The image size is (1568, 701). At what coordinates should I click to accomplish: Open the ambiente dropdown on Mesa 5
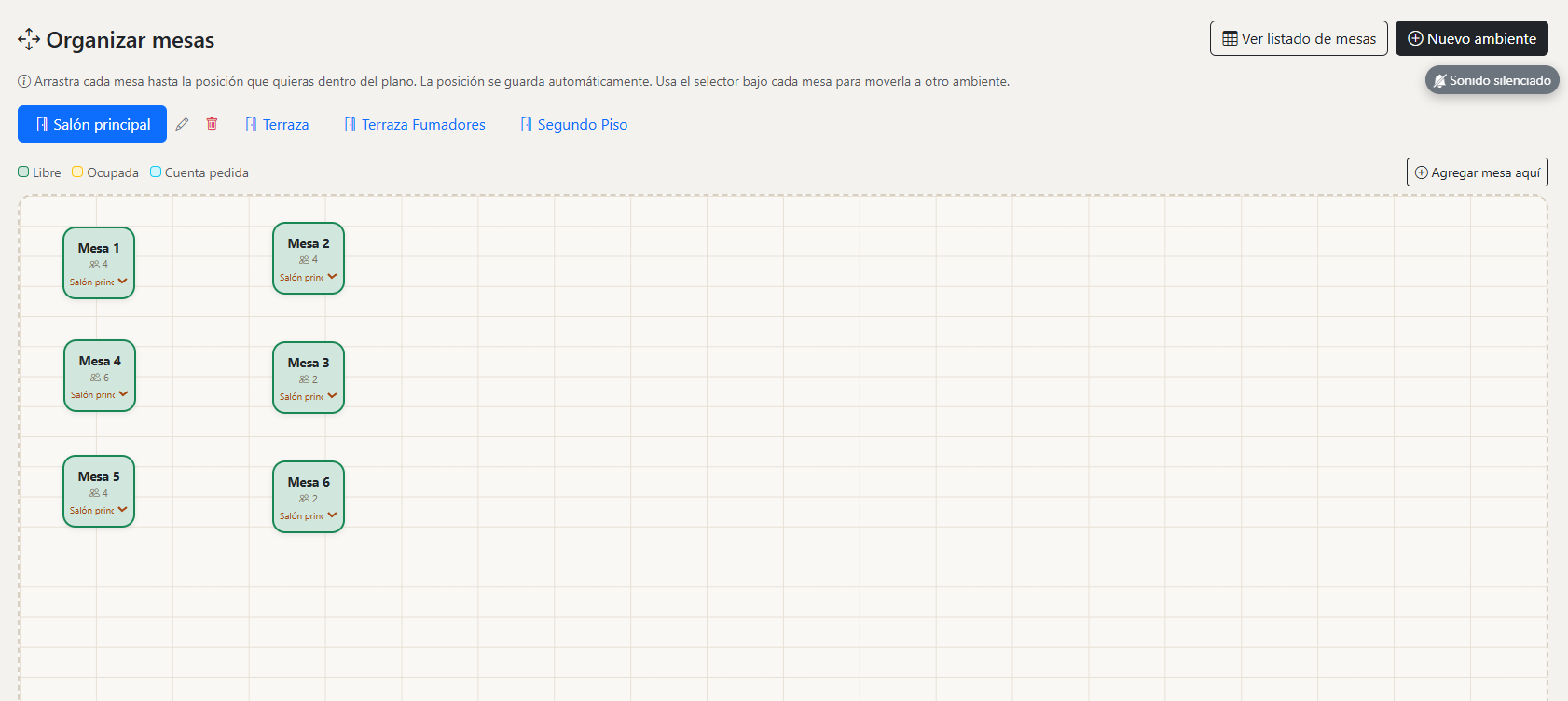(98, 510)
